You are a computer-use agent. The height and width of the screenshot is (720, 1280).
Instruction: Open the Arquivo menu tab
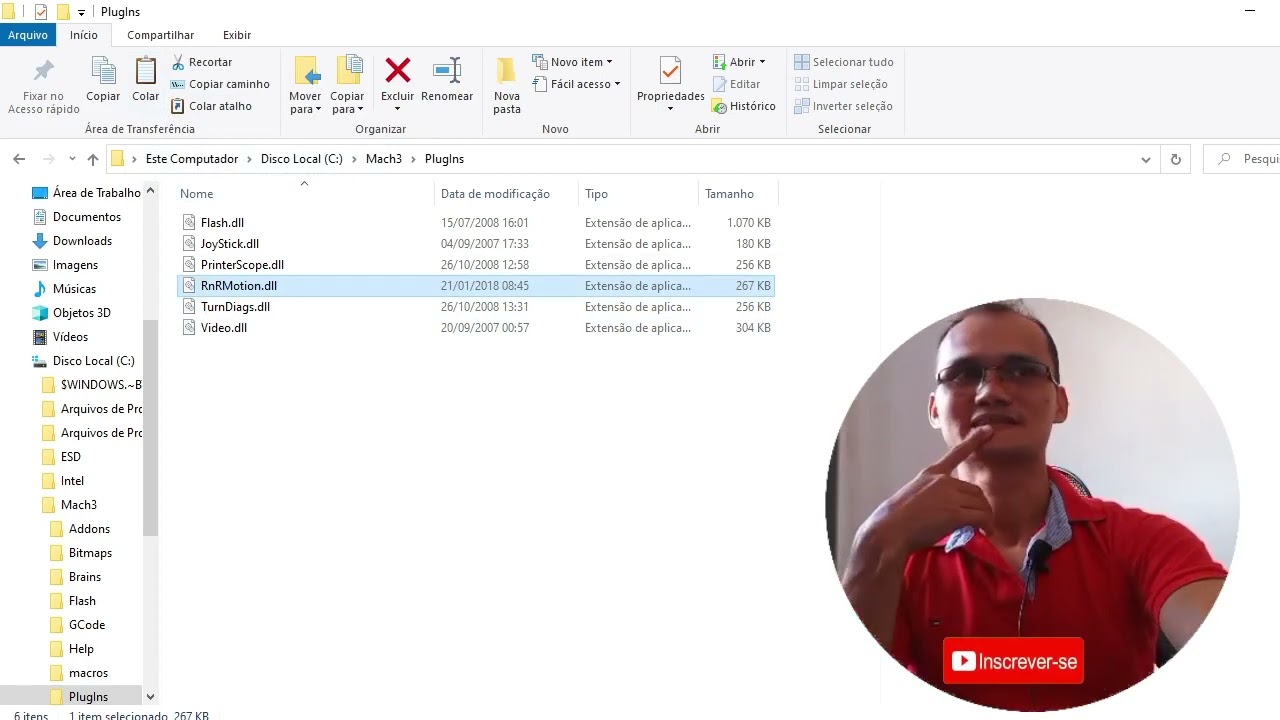(x=28, y=35)
